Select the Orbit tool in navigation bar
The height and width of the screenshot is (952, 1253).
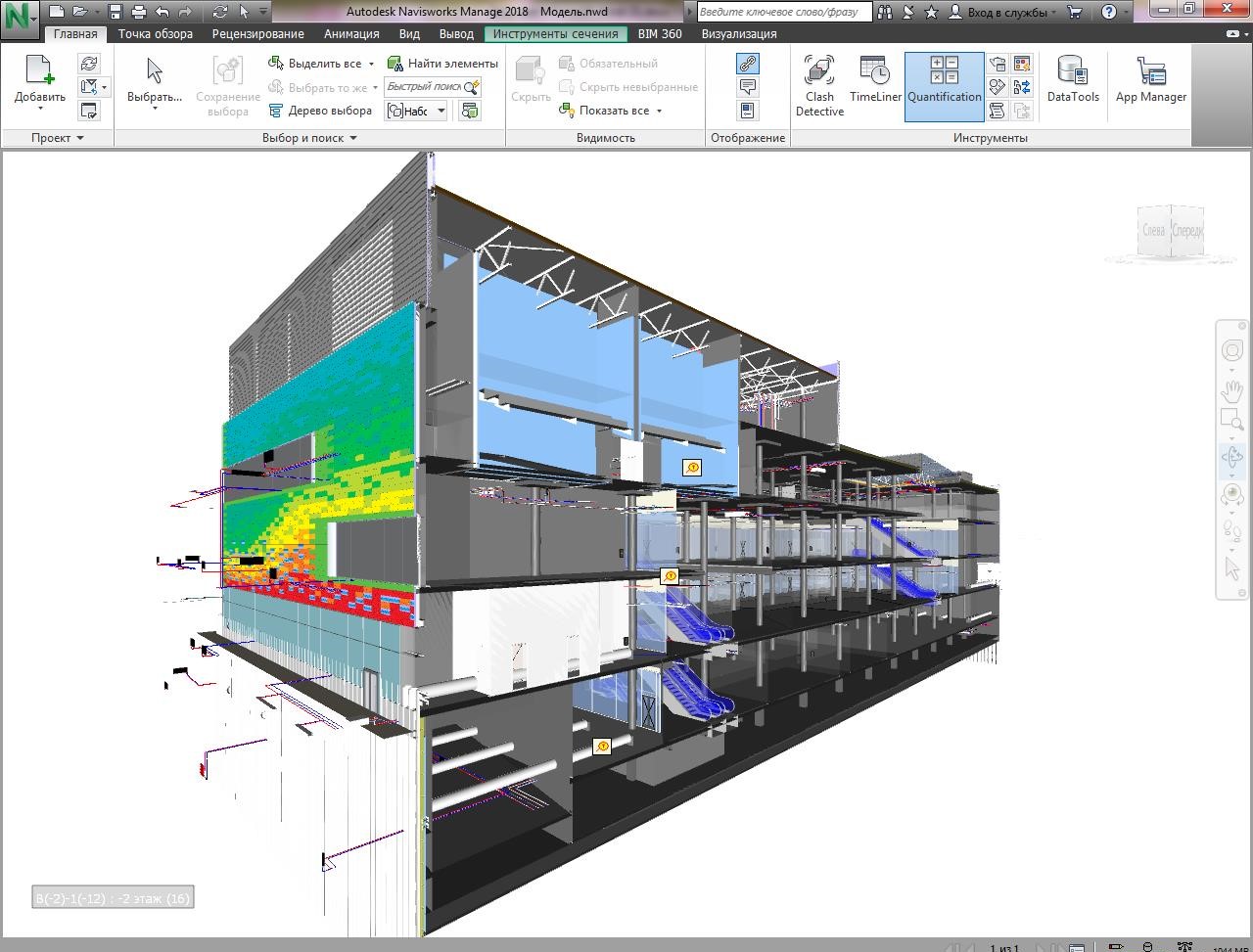pos(1232,458)
